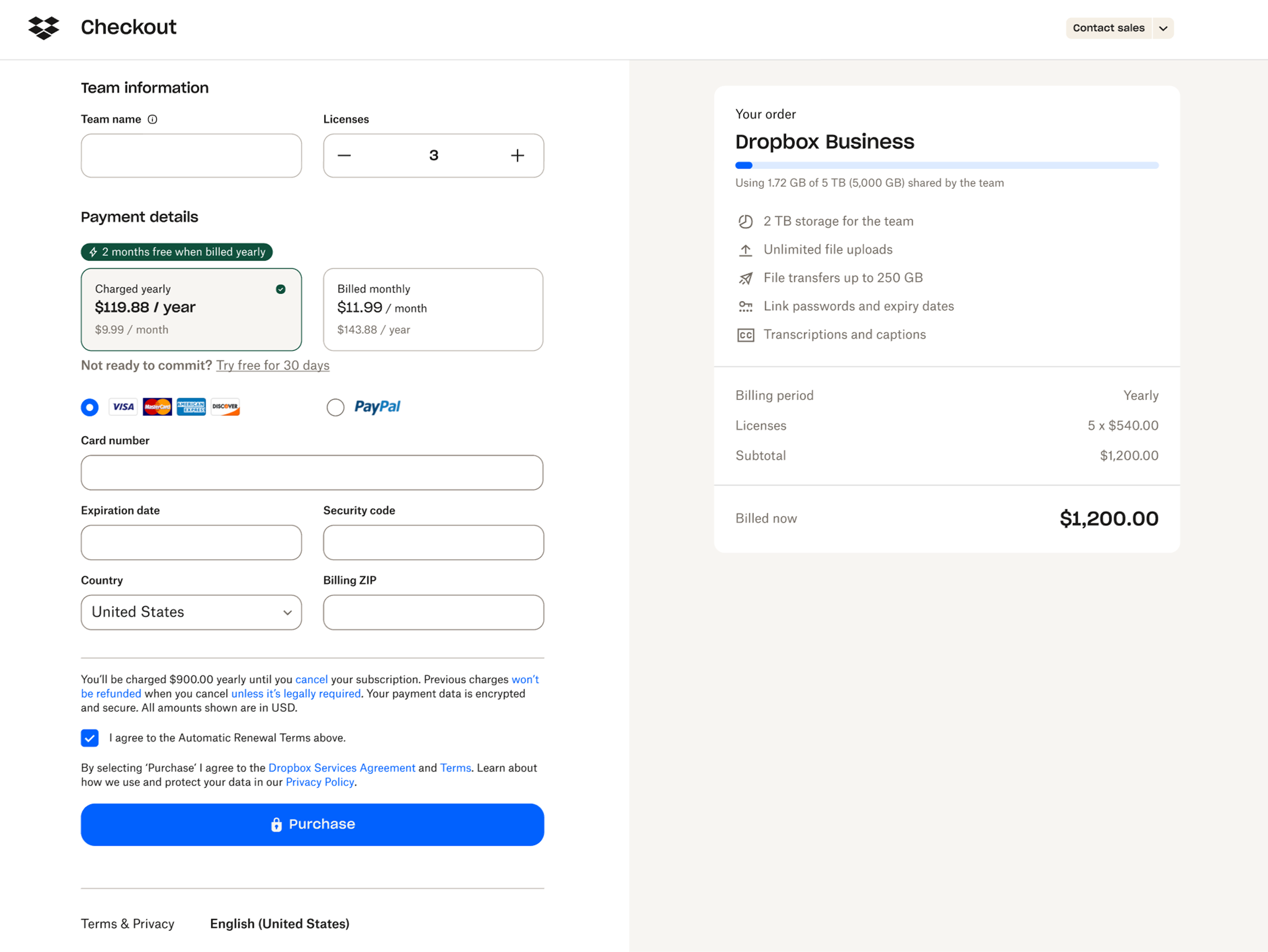Click the Visa card logo
This screenshot has height=952, width=1268.
pyautogui.click(x=123, y=407)
